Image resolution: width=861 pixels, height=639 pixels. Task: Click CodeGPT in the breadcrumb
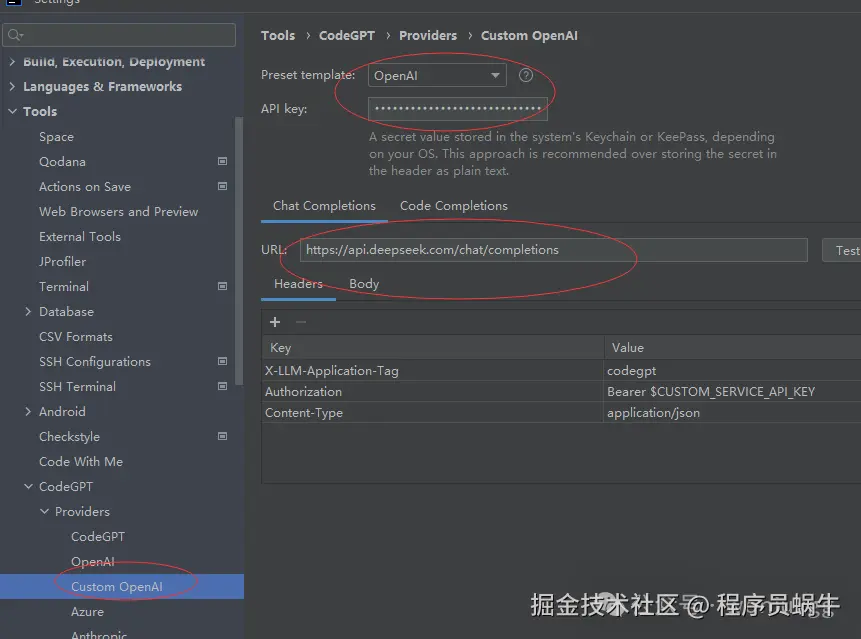pos(347,36)
